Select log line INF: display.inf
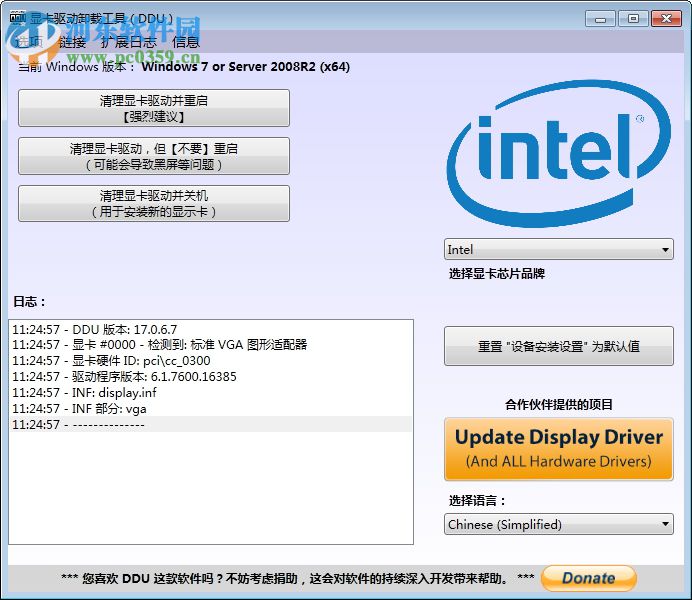This screenshot has width=692, height=600. point(210,392)
